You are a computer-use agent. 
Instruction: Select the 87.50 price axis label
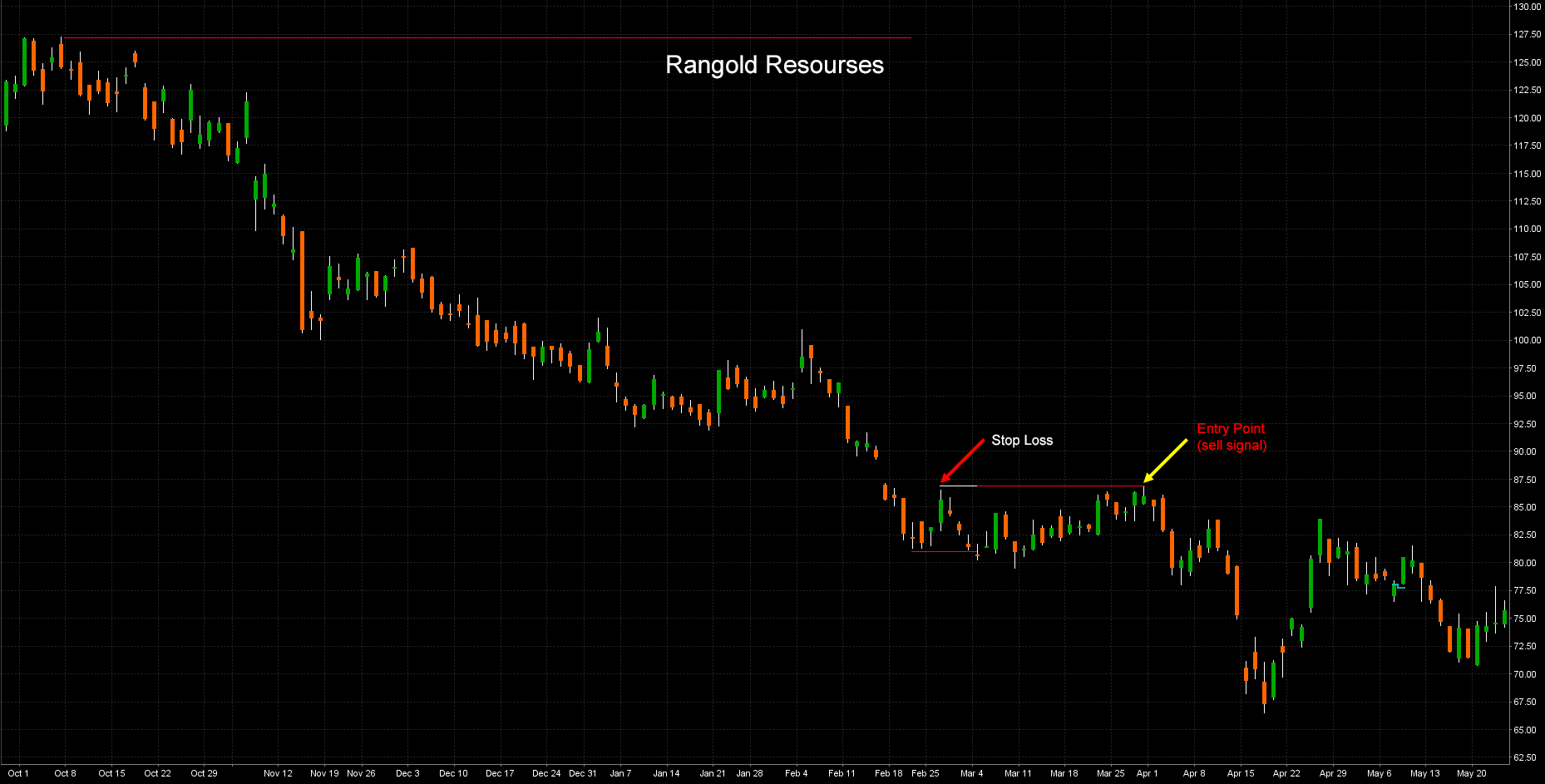coord(1527,480)
